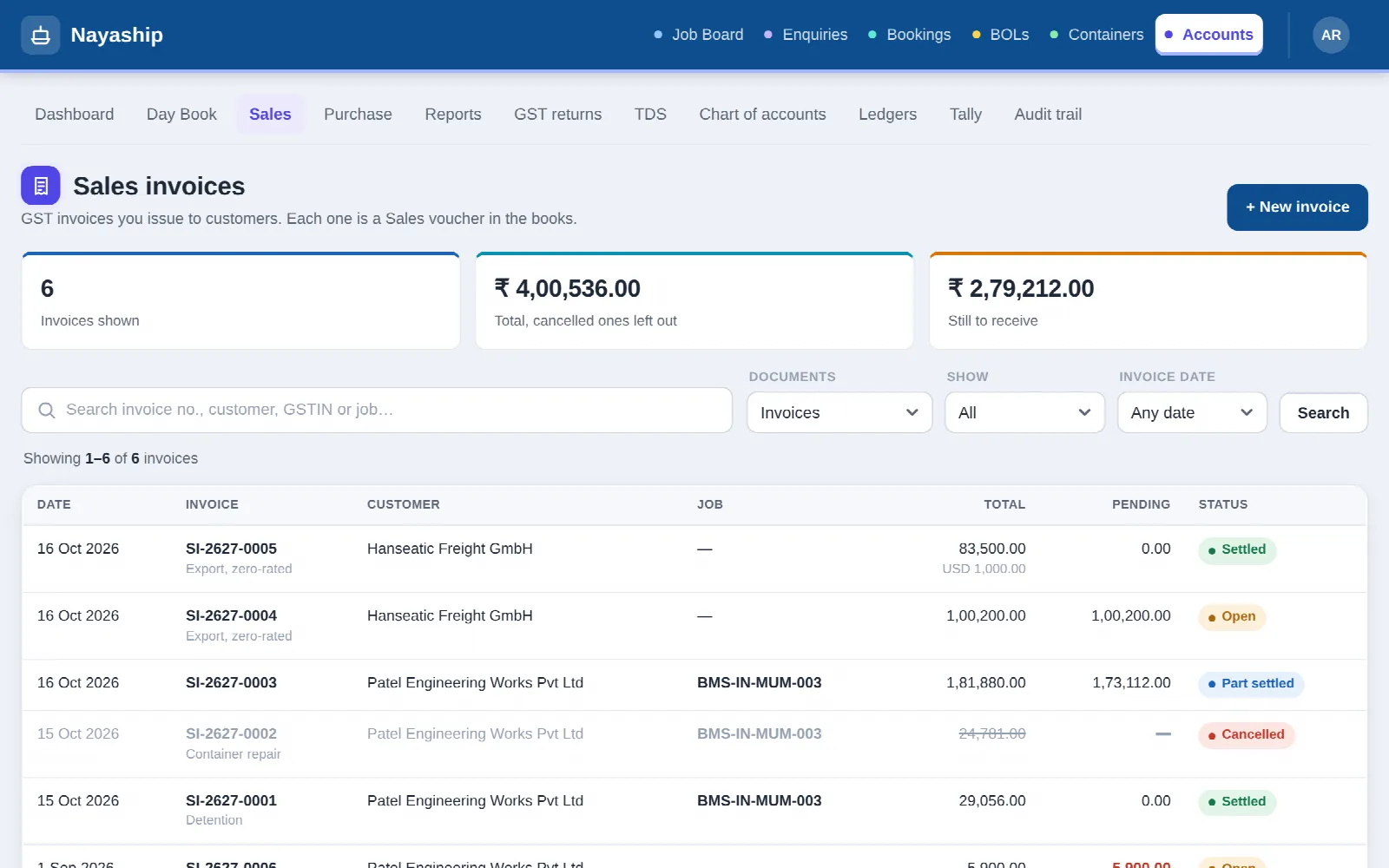Click the Part settled status badge

tap(1250, 684)
